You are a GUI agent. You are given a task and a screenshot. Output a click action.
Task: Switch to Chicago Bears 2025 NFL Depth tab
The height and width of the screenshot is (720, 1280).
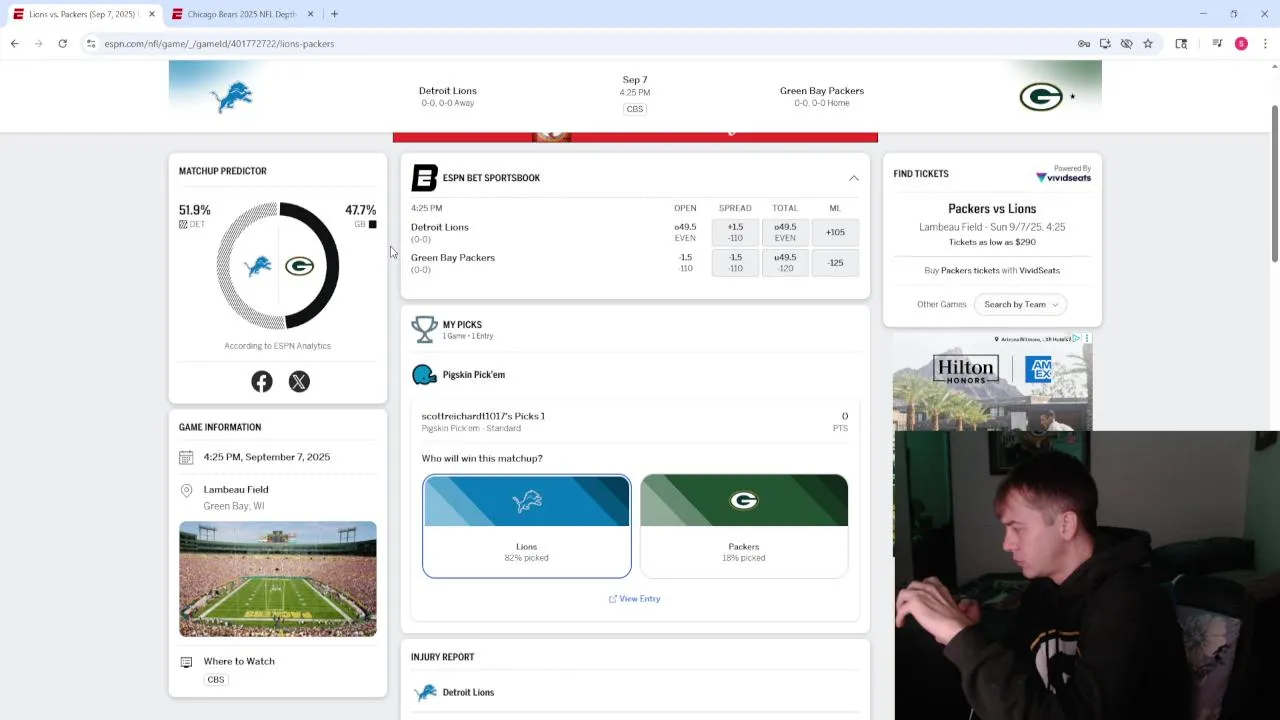click(x=241, y=14)
